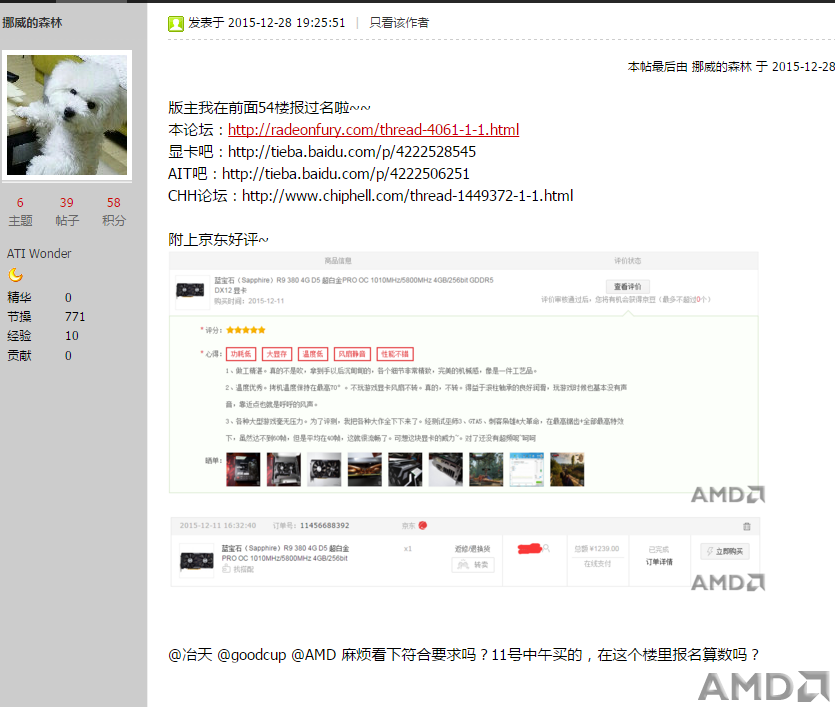The width and height of the screenshot is (835, 707).
Task: Click the moon rank icon under ATI Wonder
Action: point(16,275)
